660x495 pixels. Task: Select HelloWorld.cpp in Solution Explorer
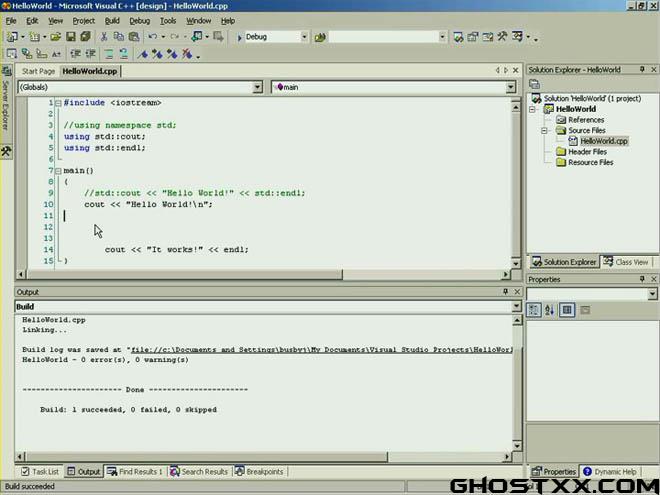[x=604, y=141]
